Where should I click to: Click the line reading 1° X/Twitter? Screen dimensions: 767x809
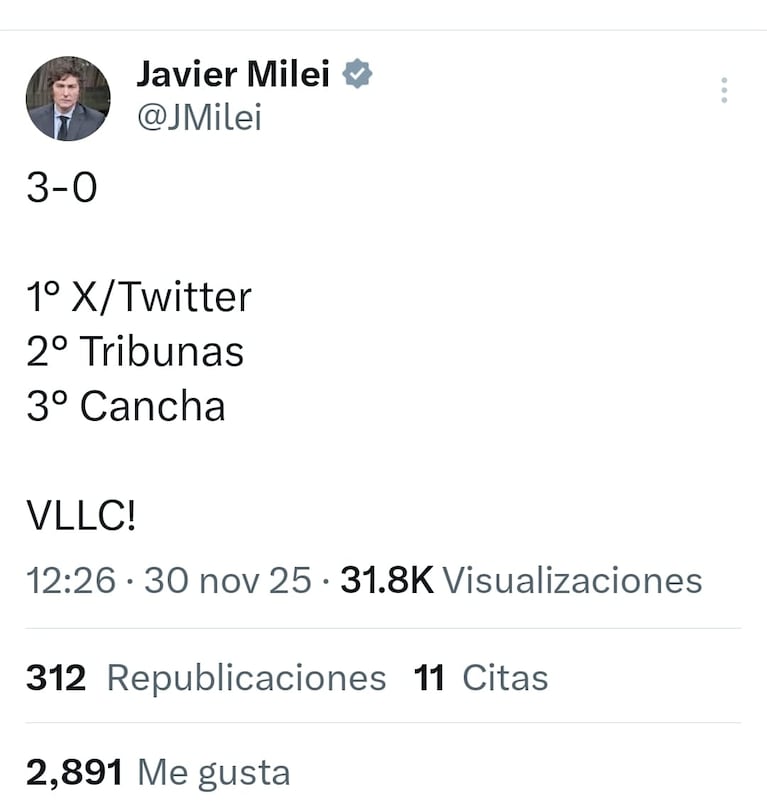139,296
